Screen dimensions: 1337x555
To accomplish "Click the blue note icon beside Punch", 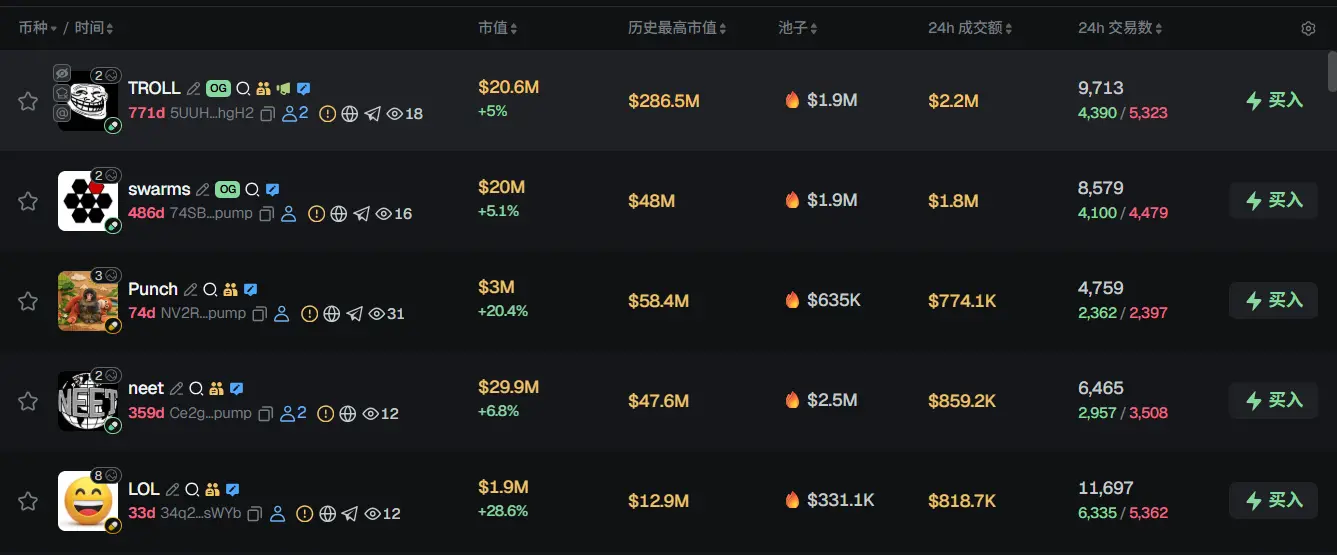I will (x=251, y=289).
